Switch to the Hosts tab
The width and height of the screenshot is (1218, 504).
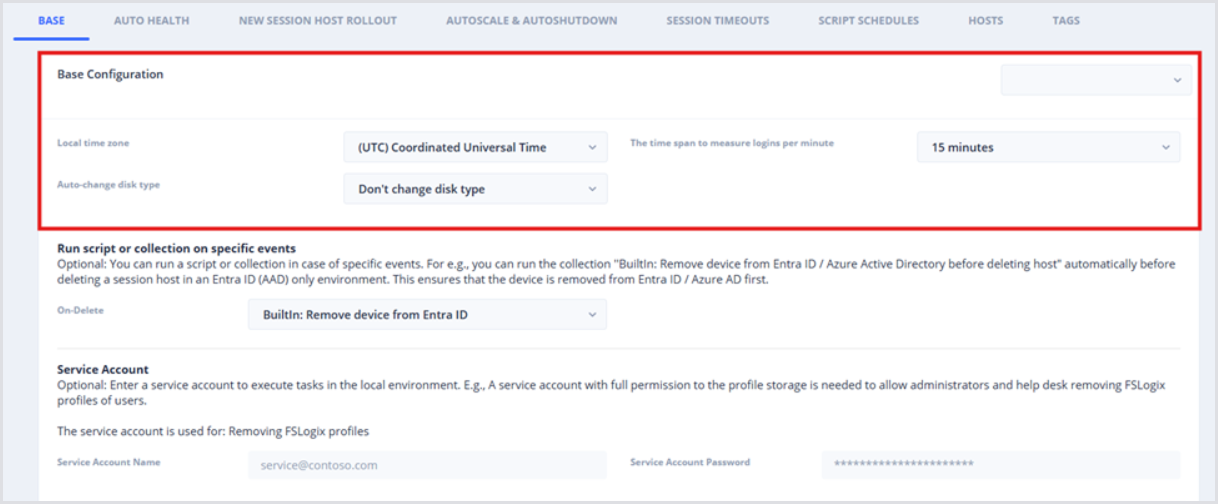point(985,20)
